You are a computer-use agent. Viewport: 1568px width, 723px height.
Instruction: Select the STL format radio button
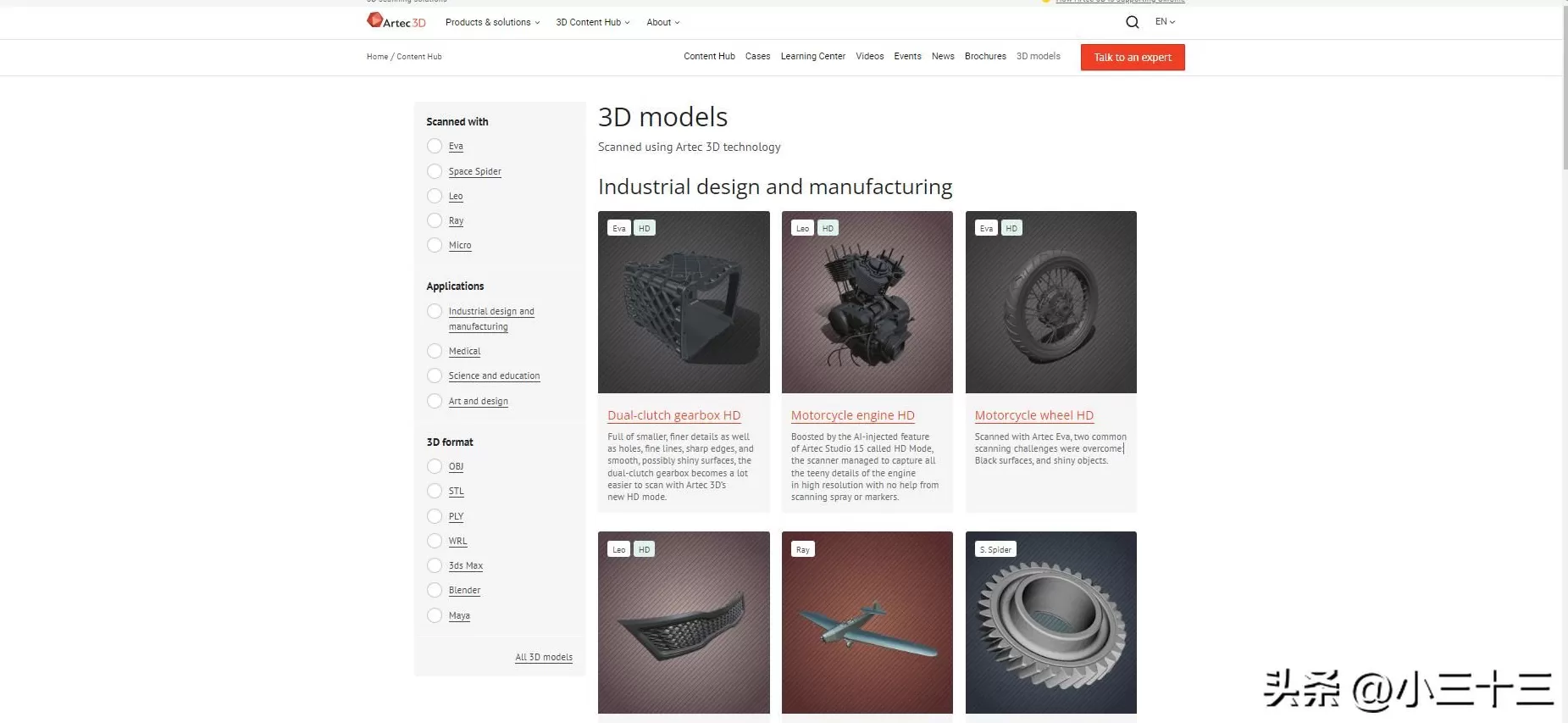[435, 491]
